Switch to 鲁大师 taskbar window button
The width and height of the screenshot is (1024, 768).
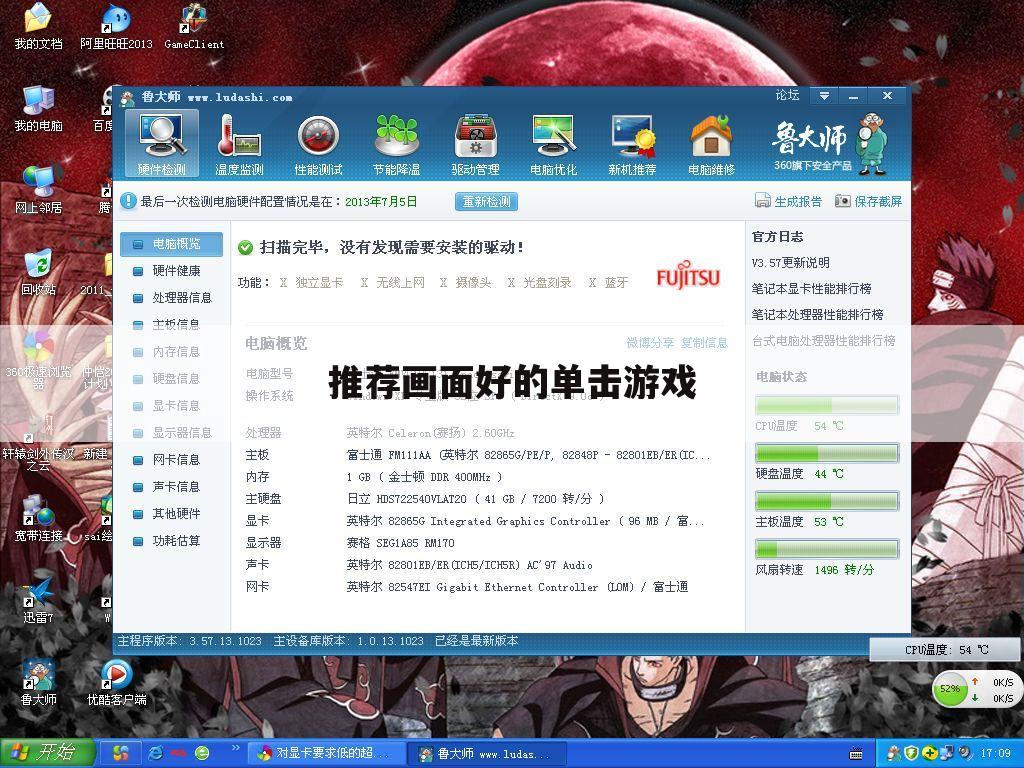[486, 754]
